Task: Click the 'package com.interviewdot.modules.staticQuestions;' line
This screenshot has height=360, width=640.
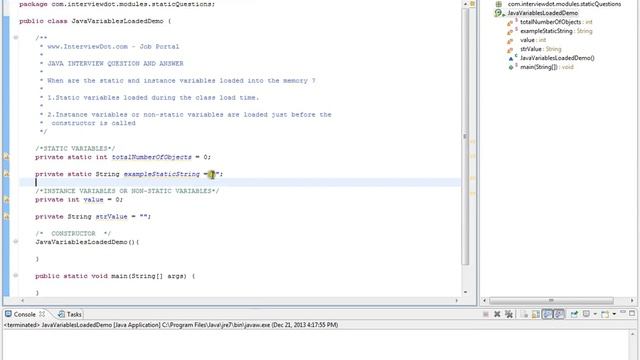Action: tap(117, 4)
